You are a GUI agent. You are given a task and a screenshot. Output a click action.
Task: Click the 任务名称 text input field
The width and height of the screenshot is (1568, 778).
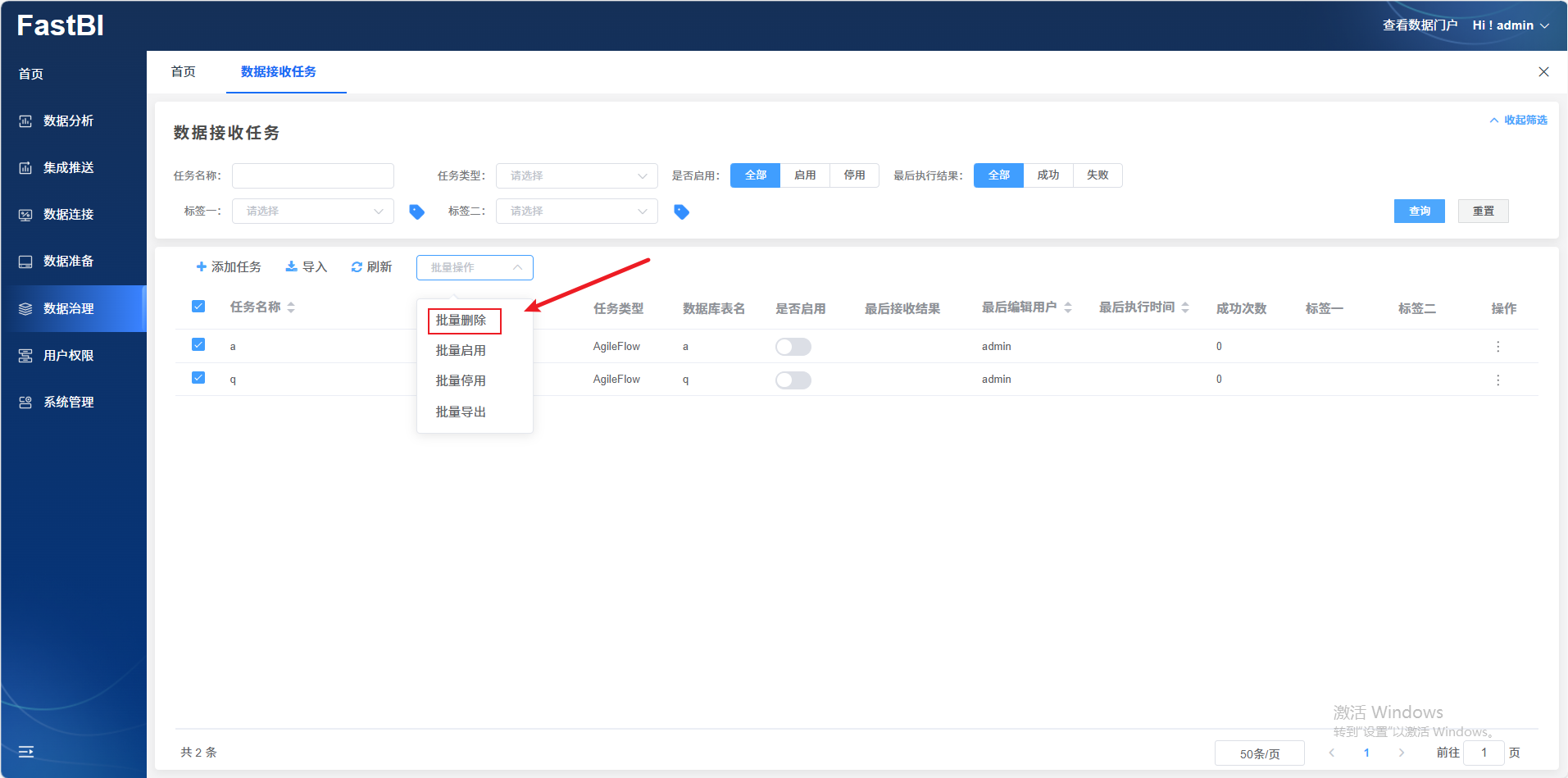point(312,175)
